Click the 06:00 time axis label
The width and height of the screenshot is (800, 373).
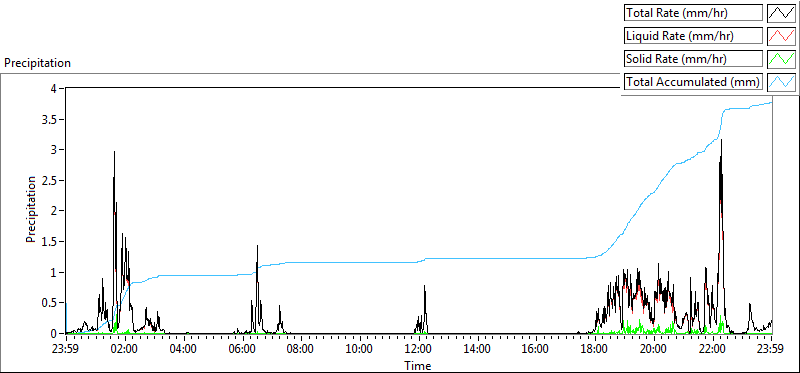pyautogui.click(x=242, y=350)
